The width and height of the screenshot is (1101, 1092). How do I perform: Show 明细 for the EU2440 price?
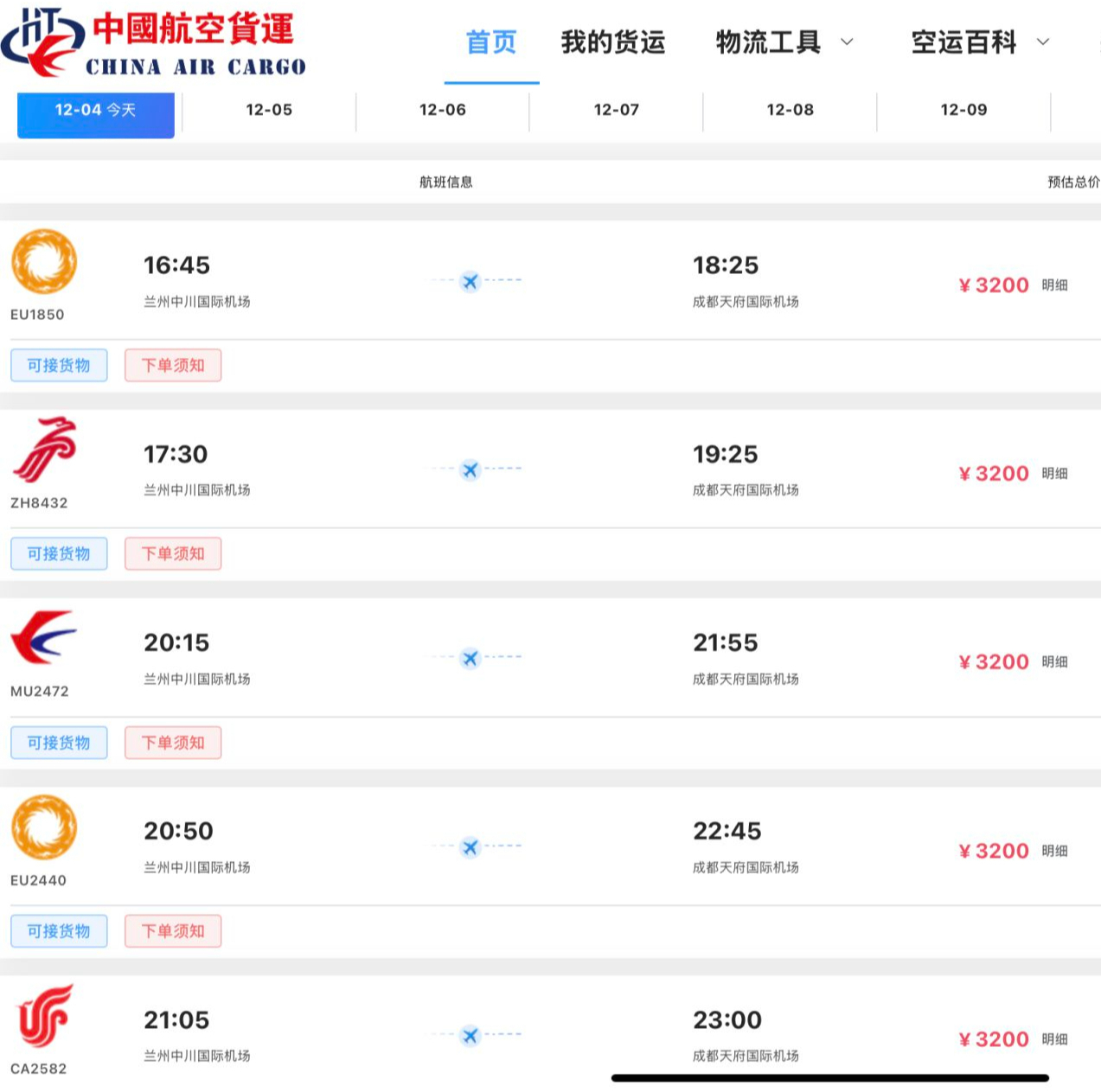tap(1054, 851)
